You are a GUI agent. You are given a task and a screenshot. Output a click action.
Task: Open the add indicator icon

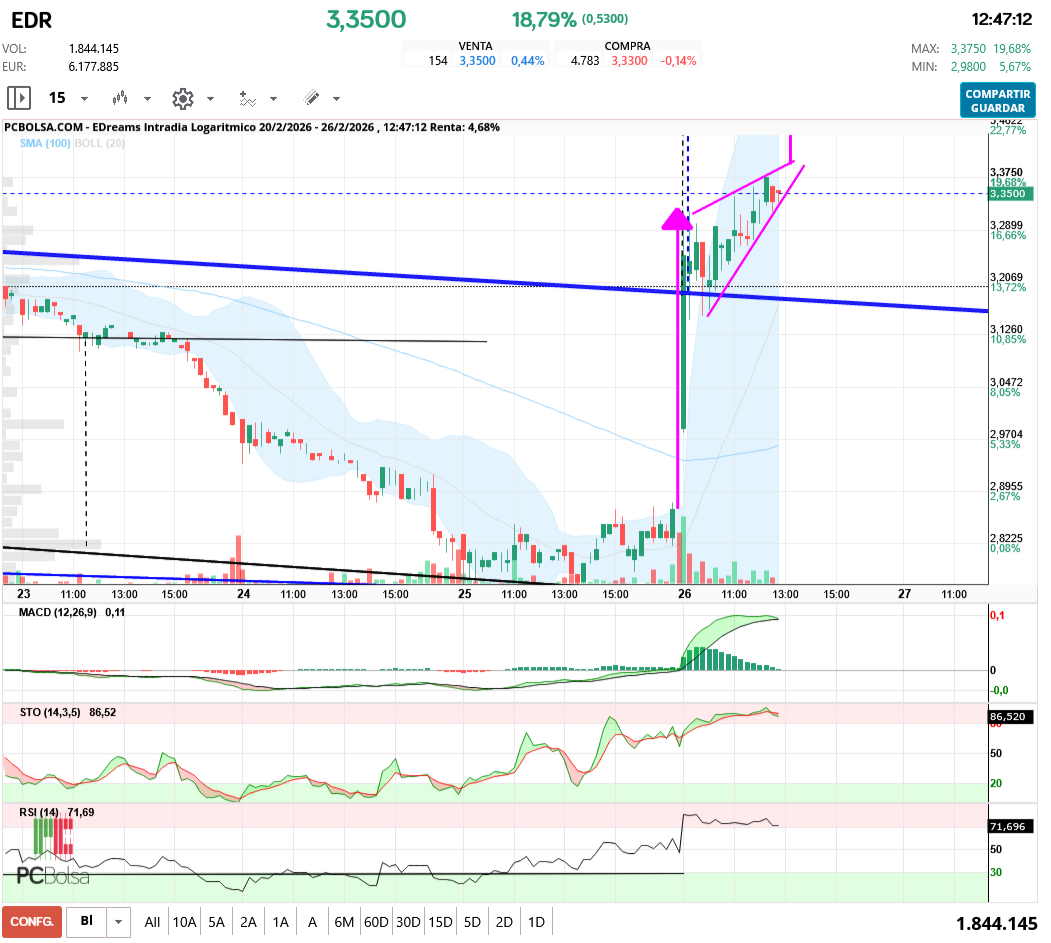pyautogui.click(x=247, y=99)
